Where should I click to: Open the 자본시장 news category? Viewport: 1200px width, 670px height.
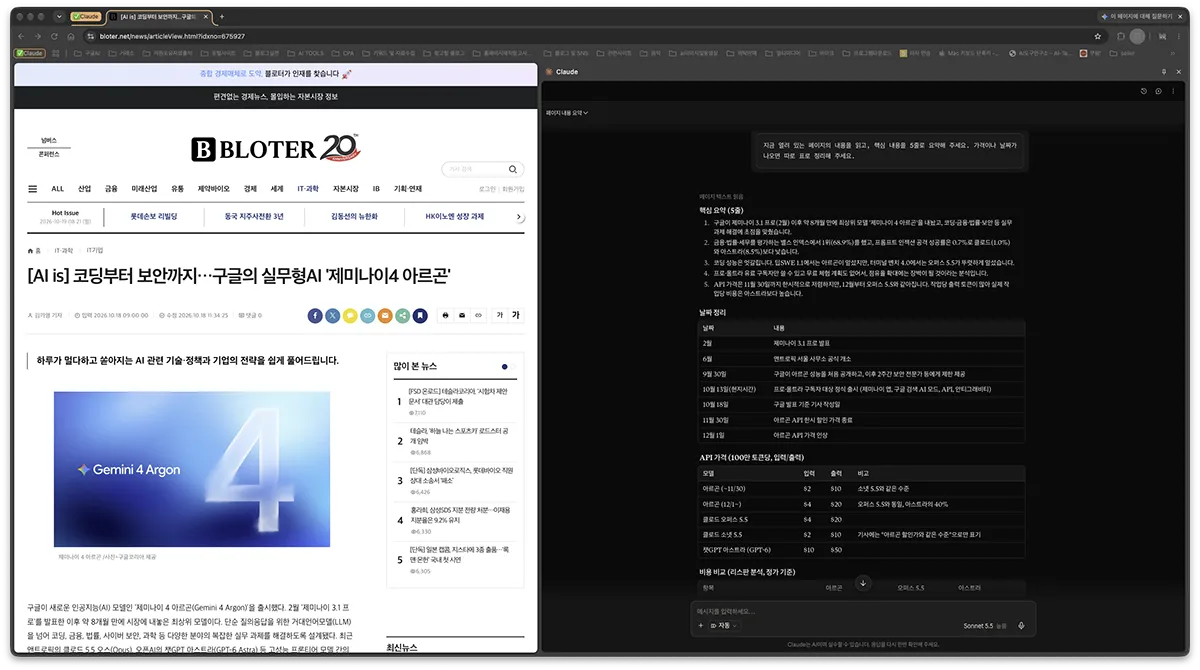point(346,188)
